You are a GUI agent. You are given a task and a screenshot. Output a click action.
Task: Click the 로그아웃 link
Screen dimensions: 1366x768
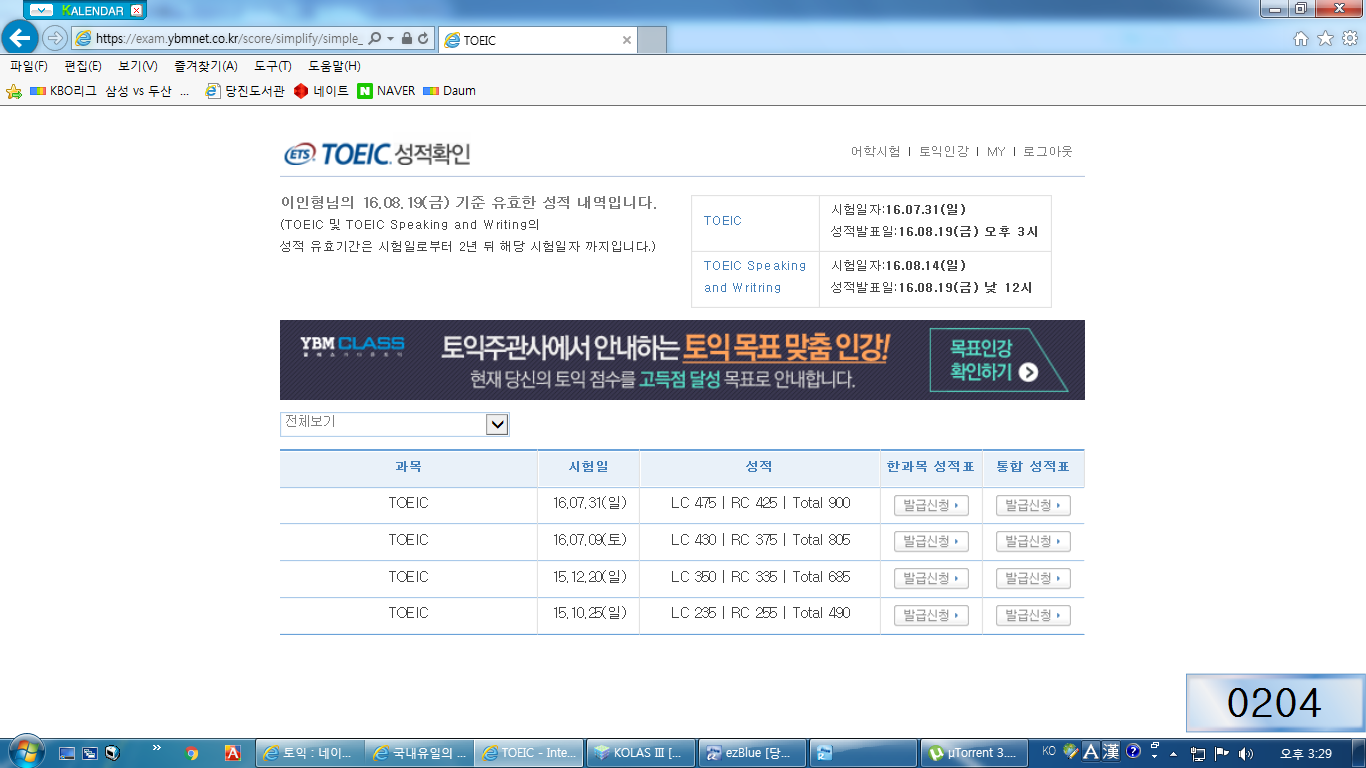click(x=1047, y=152)
